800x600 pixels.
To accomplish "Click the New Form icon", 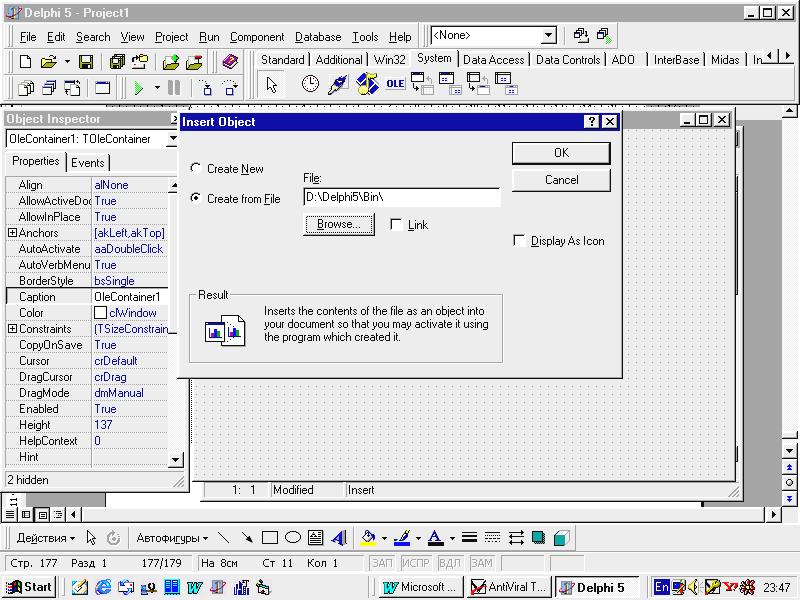I will (103, 88).
